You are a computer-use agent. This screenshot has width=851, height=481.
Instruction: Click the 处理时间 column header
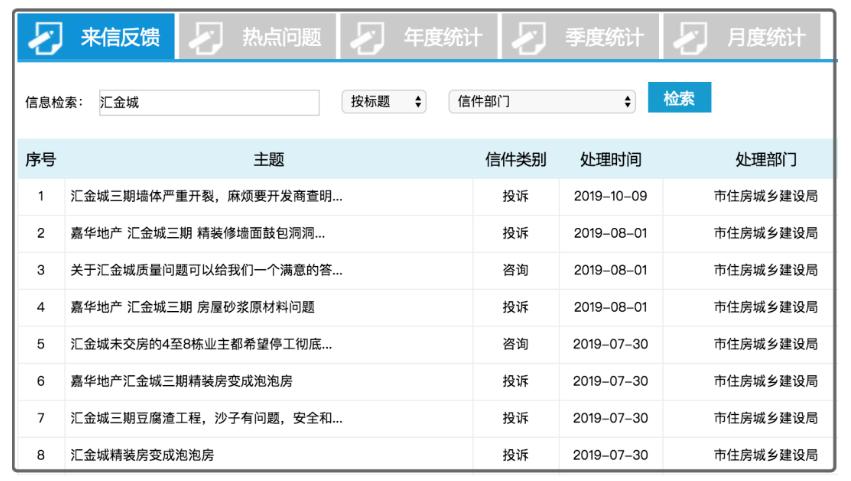pos(611,160)
